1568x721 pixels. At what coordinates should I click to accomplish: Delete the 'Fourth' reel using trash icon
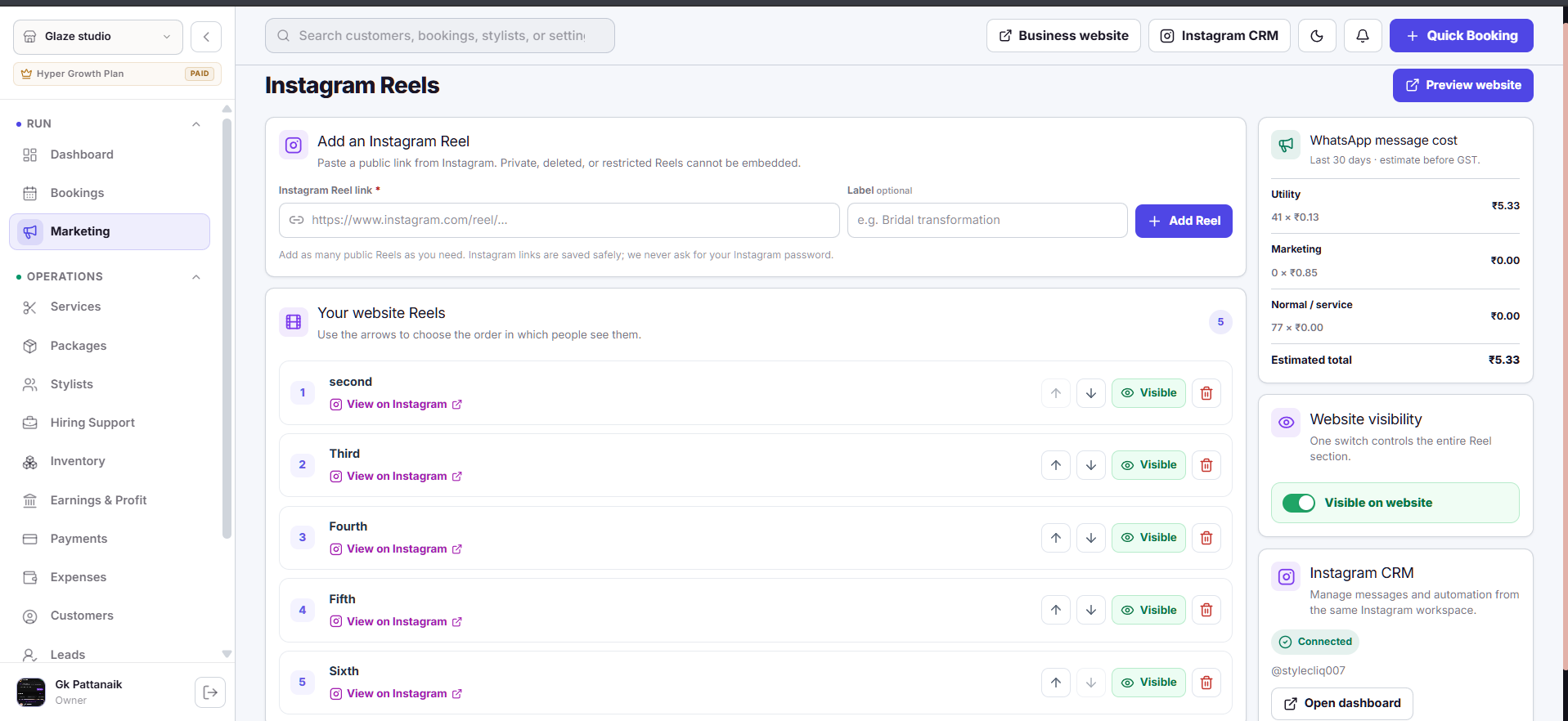(x=1206, y=538)
